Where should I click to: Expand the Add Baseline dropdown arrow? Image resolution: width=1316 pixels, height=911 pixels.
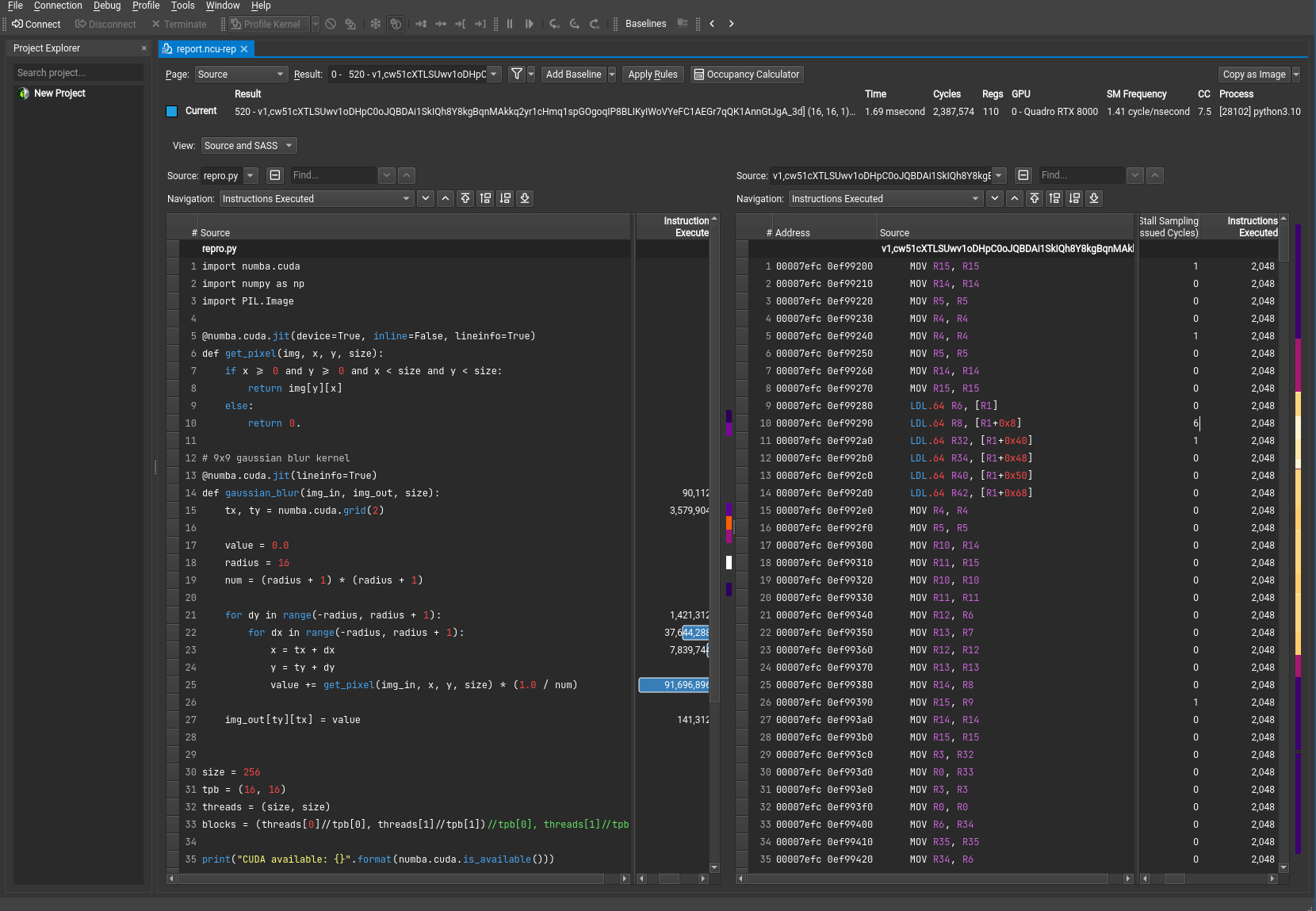(612, 74)
